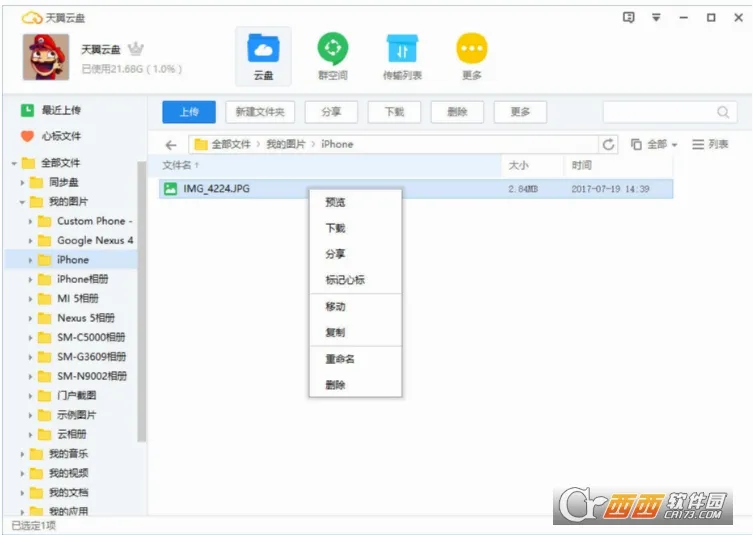Select the IMG_4224.JPG image file icon
753x535 pixels.
click(x=170, y=188)
